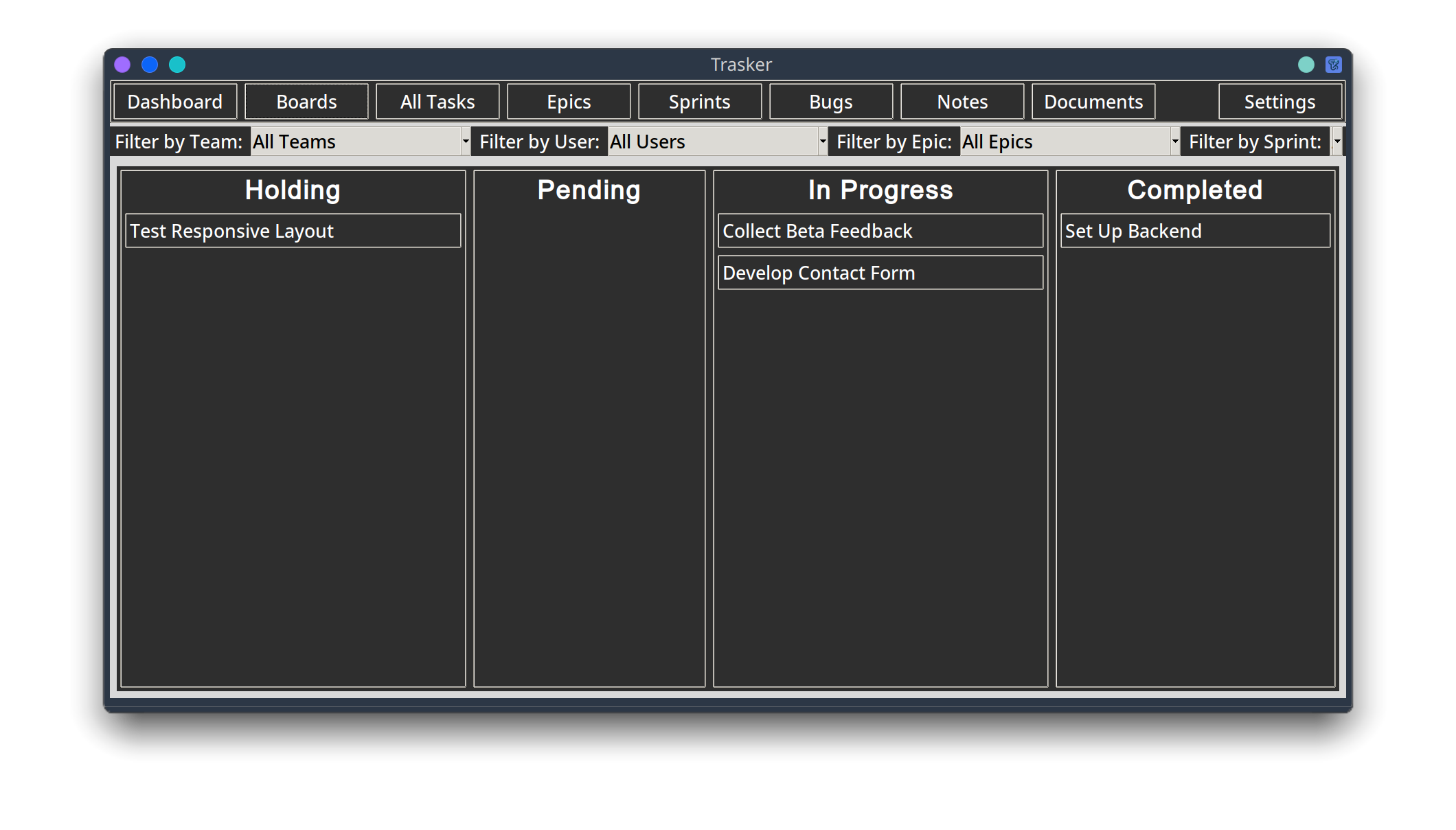Viewport: 1456px width, 830px height.
Task: Select the Test Responsive Layout card
Action: (293, 231)
